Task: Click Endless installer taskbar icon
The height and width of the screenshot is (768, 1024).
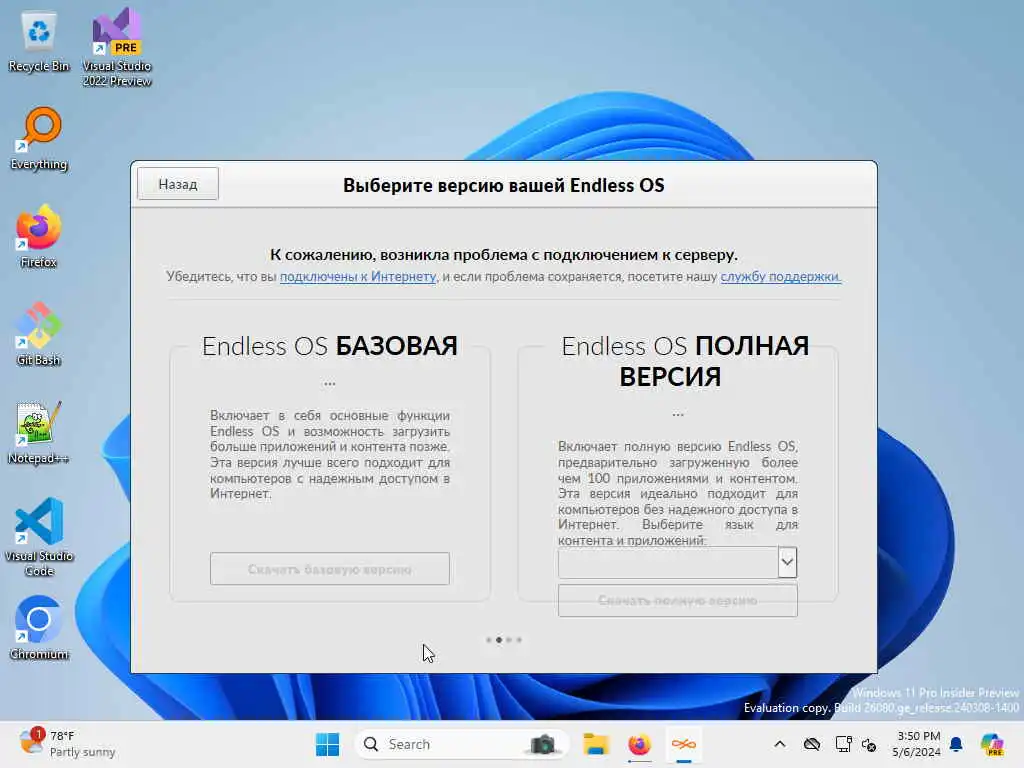Action: (684, 744)
